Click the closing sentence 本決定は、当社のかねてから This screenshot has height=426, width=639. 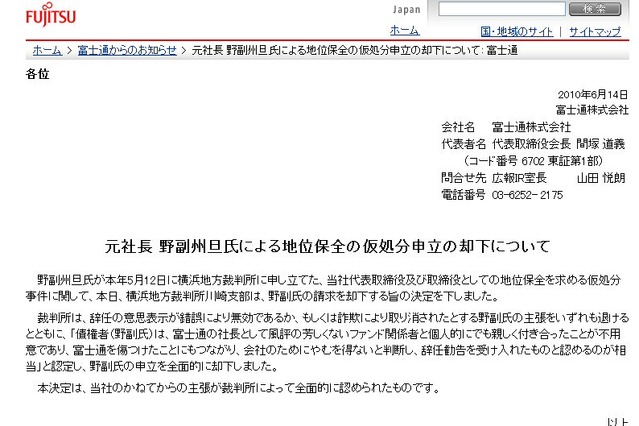[x=238, y=388]
